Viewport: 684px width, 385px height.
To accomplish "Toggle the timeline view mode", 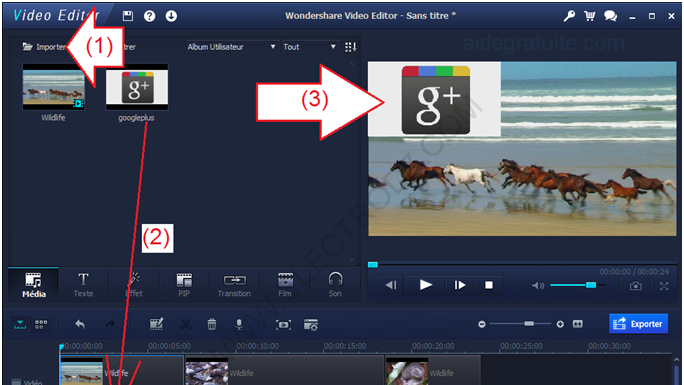I will (20, 324).
